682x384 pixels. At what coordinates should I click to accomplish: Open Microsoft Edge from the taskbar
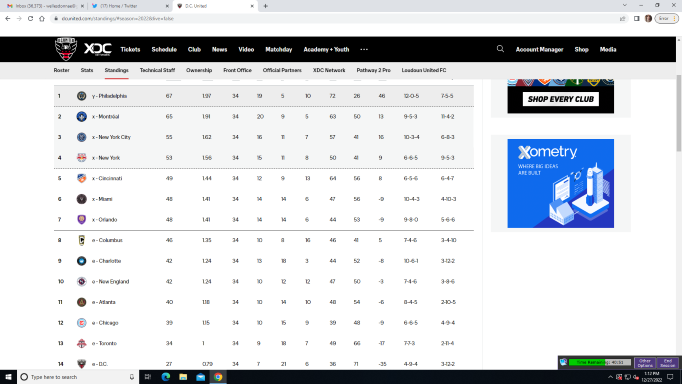pyautogui.click(x=166, y=377)
